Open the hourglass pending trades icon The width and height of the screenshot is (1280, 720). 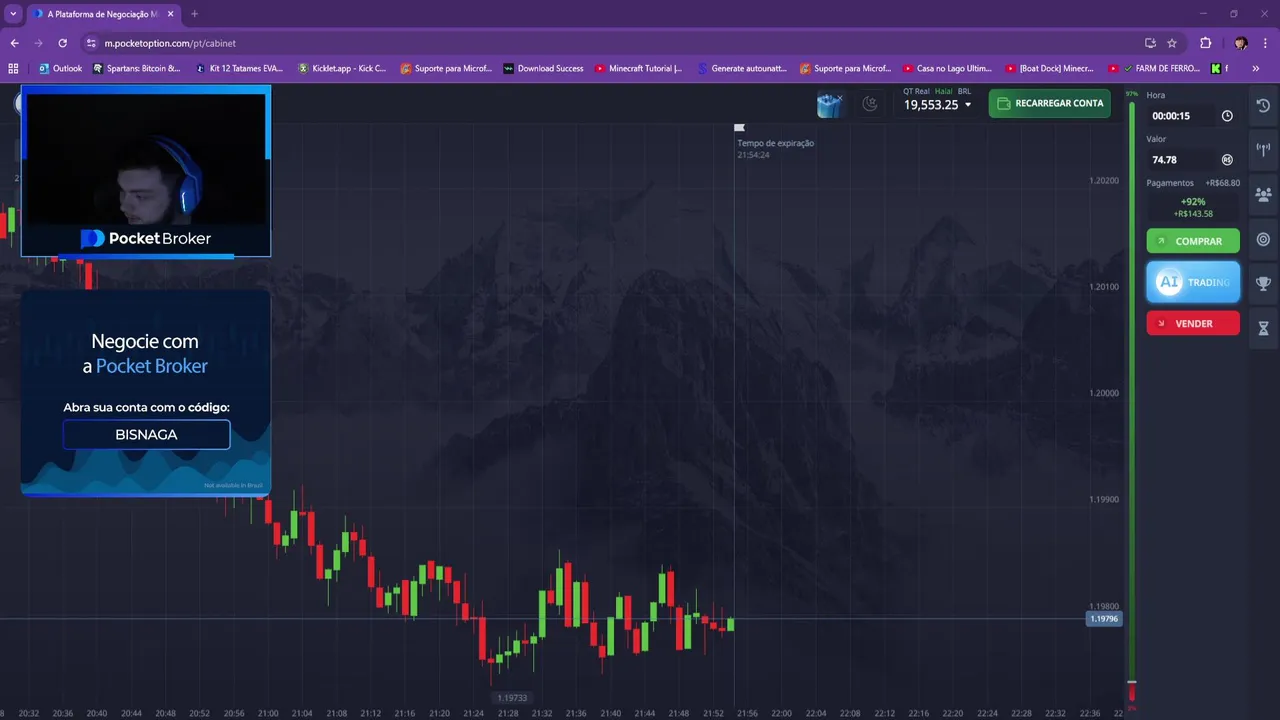tap(1263, 328)
